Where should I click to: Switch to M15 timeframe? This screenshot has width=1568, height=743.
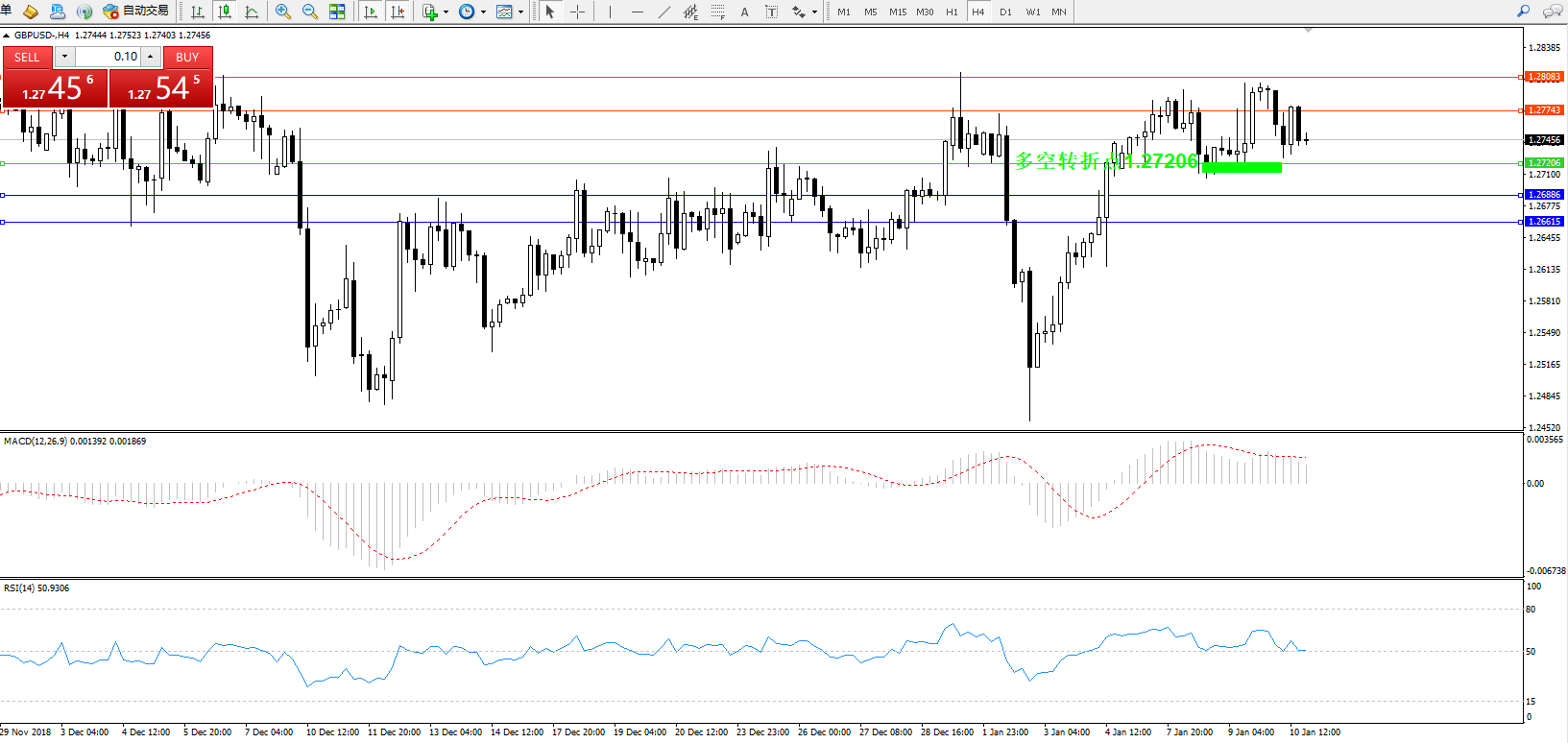point(898,12)
